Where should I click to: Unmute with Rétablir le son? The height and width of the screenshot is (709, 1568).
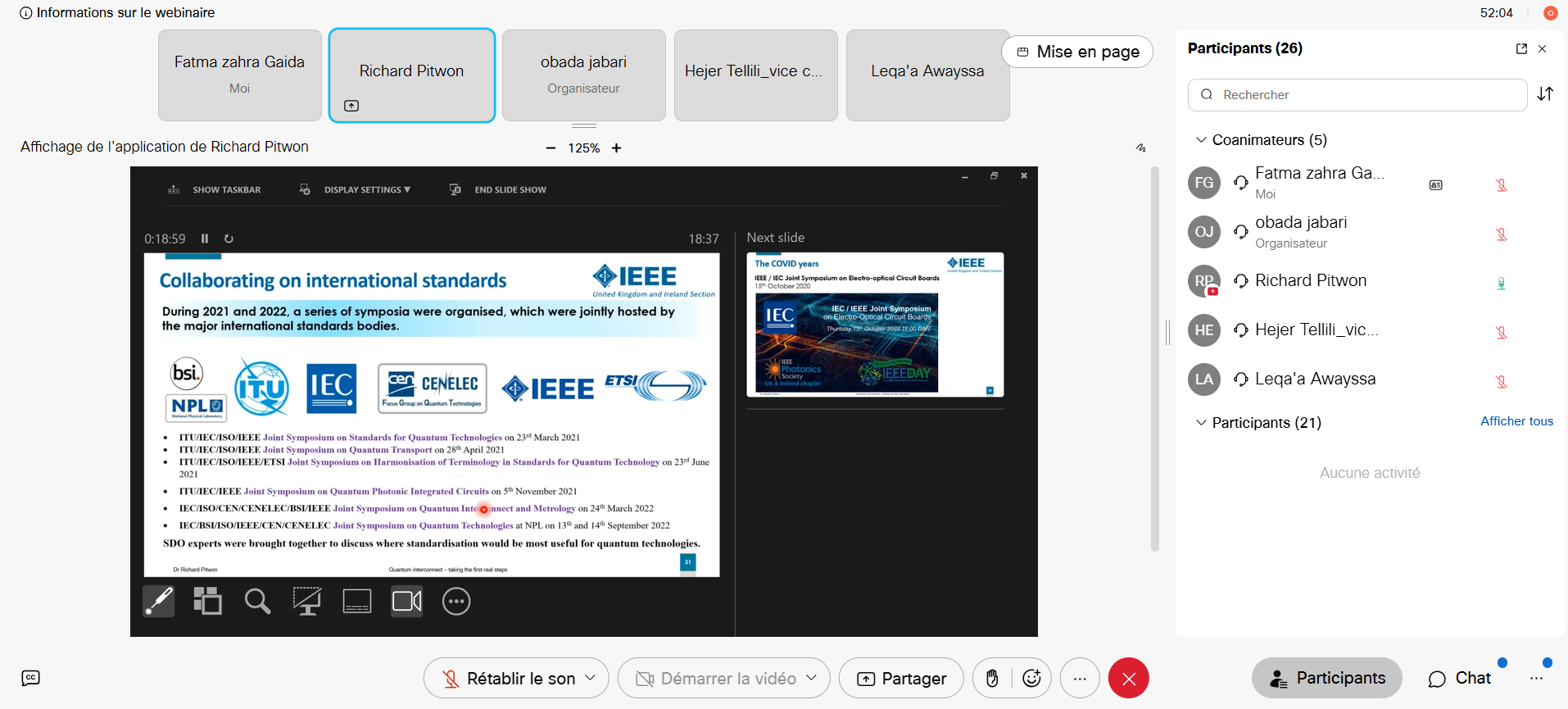point(508,679)
